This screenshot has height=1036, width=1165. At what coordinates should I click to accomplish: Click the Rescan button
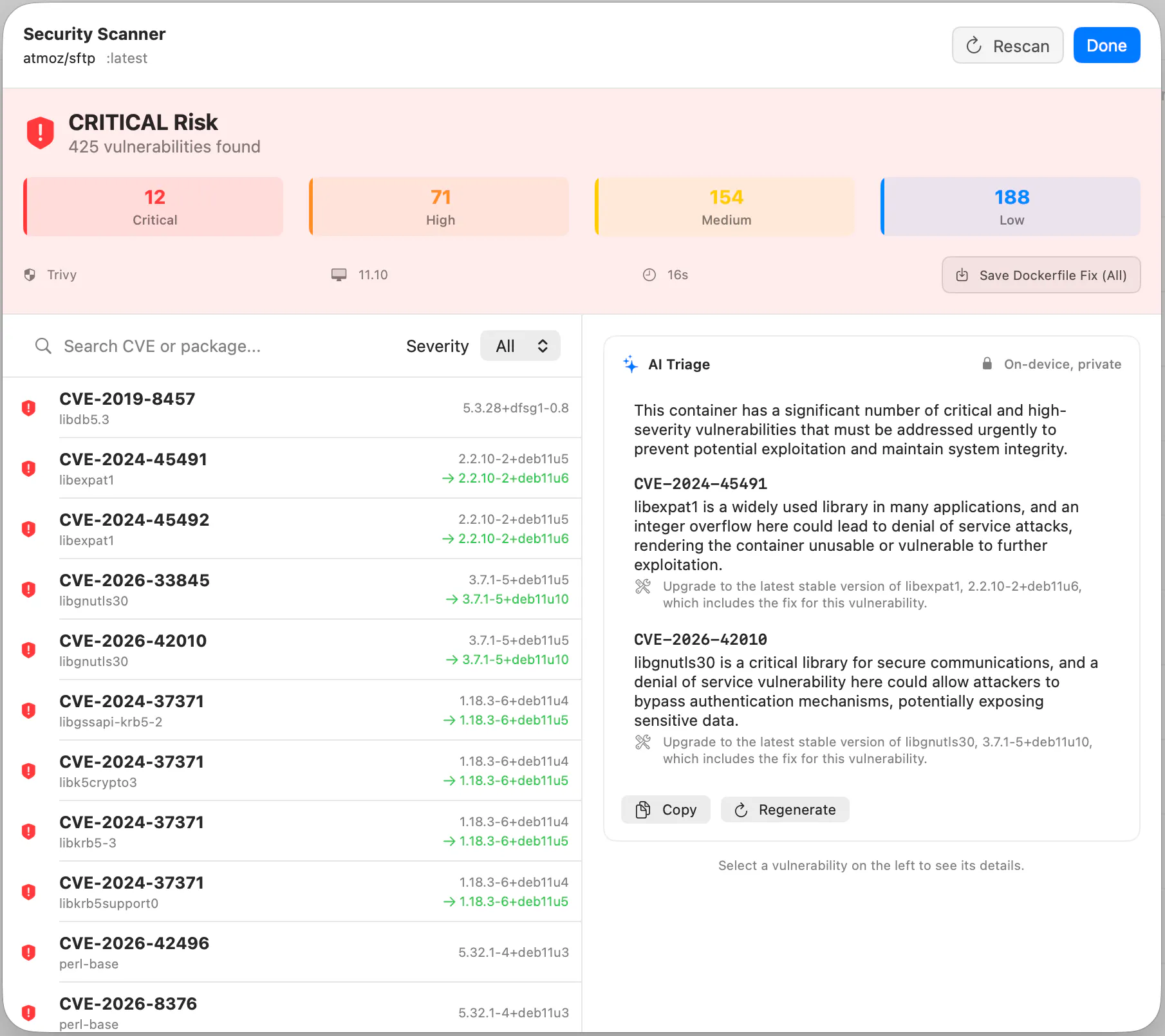pos(1007,46)
